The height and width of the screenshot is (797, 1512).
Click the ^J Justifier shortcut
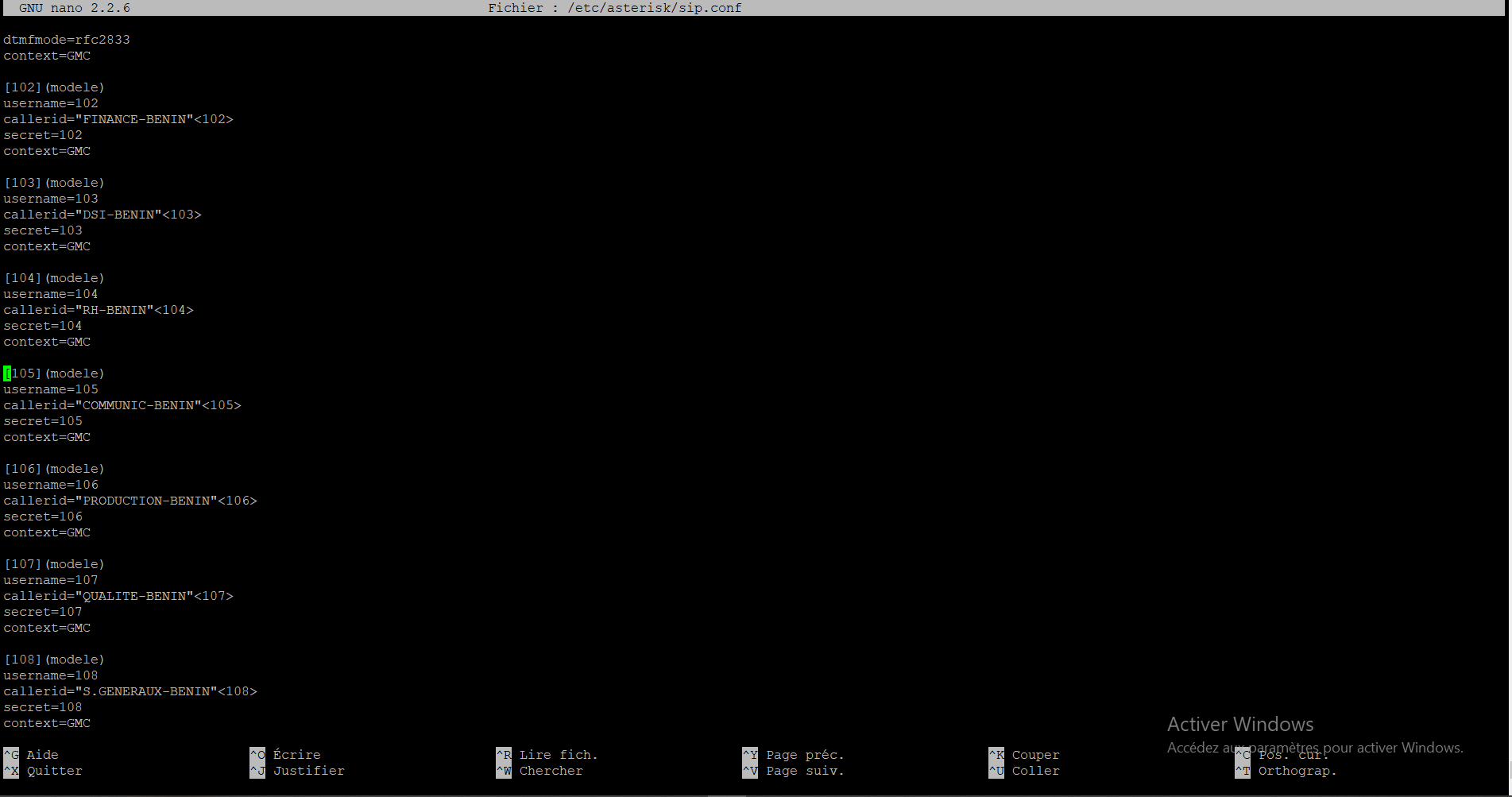click(x=298, y=771)
